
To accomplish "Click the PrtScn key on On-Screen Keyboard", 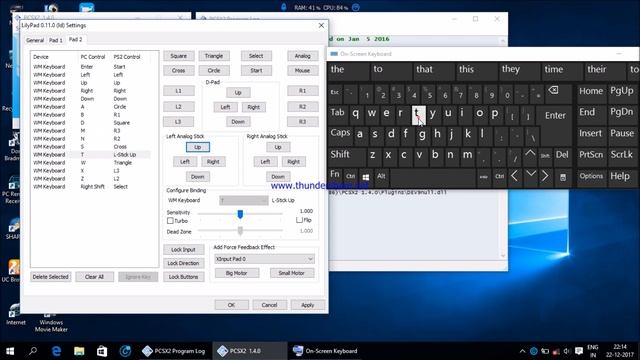I will [591, 154].
